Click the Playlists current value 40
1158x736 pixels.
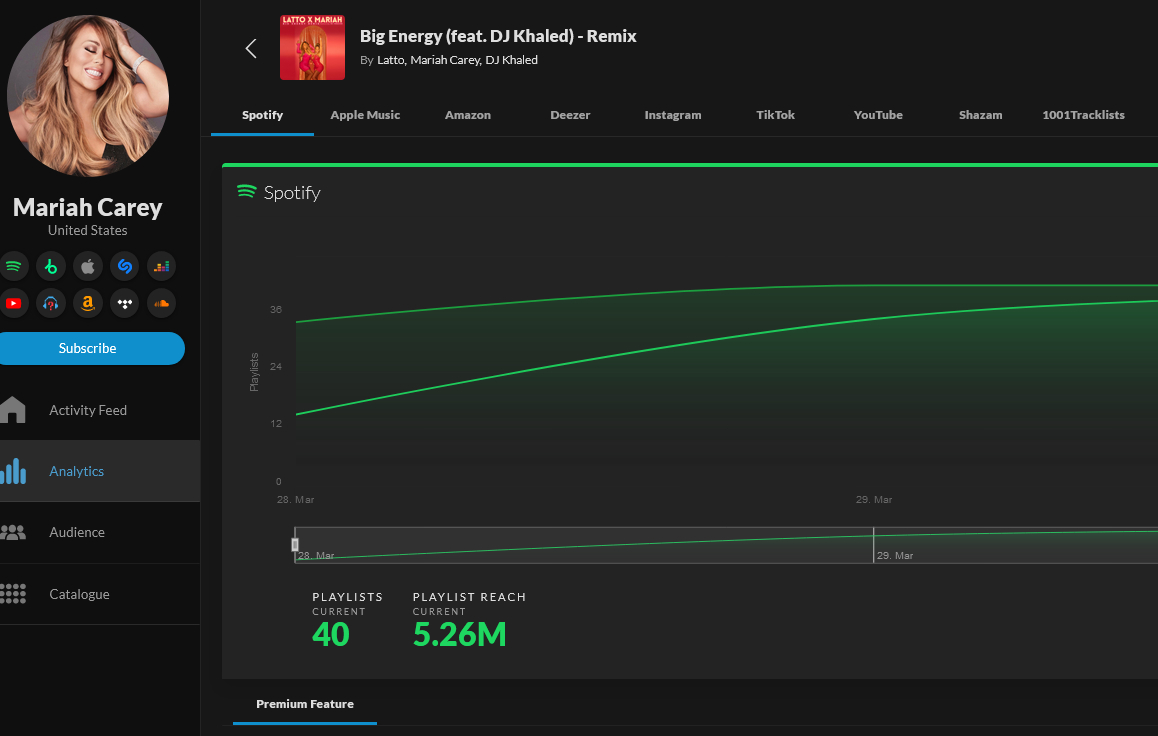tap(331, 635)
